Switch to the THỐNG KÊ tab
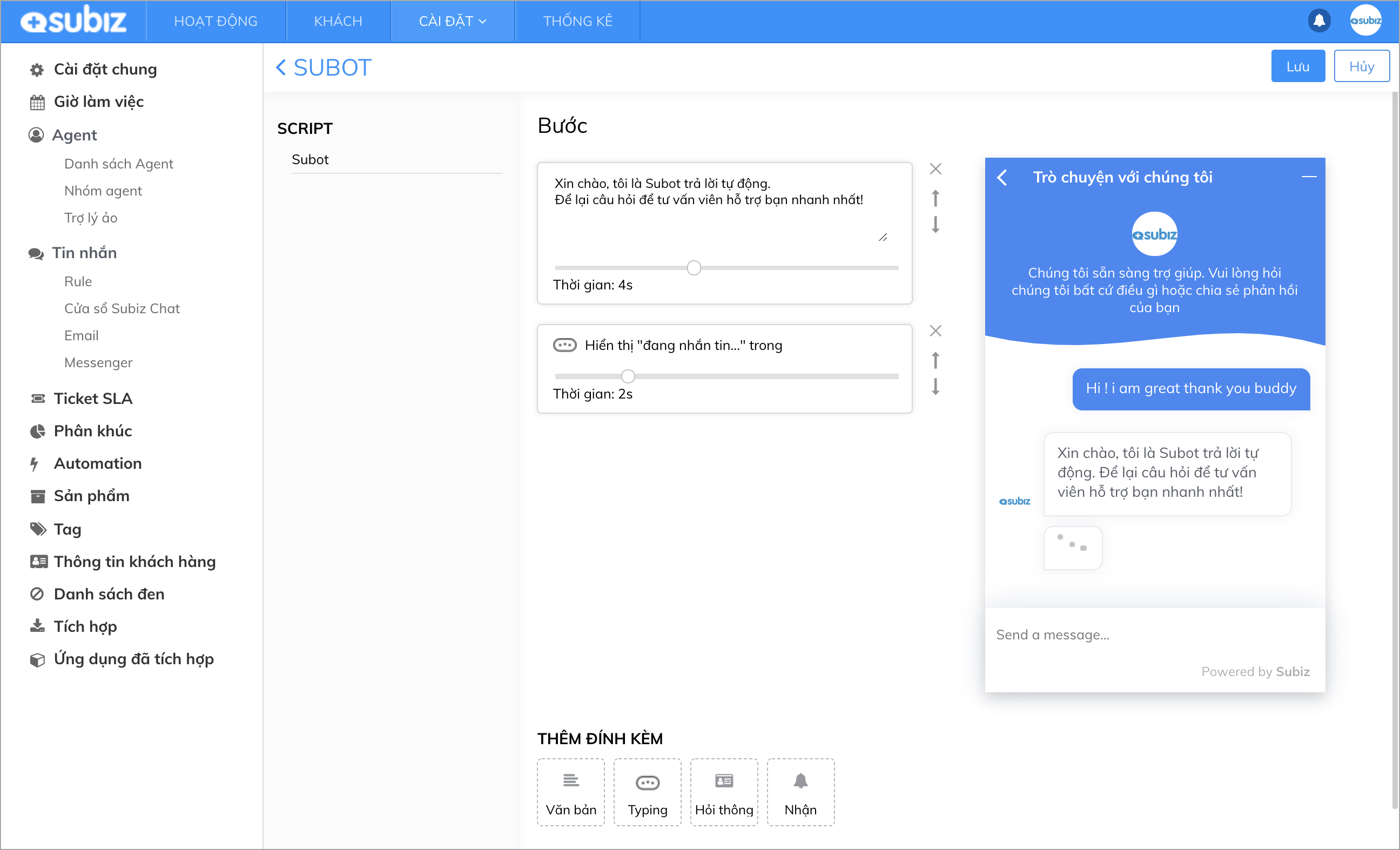Viewport: 1400px width, 850px height. pyautogui.click(x=577, y=21)
